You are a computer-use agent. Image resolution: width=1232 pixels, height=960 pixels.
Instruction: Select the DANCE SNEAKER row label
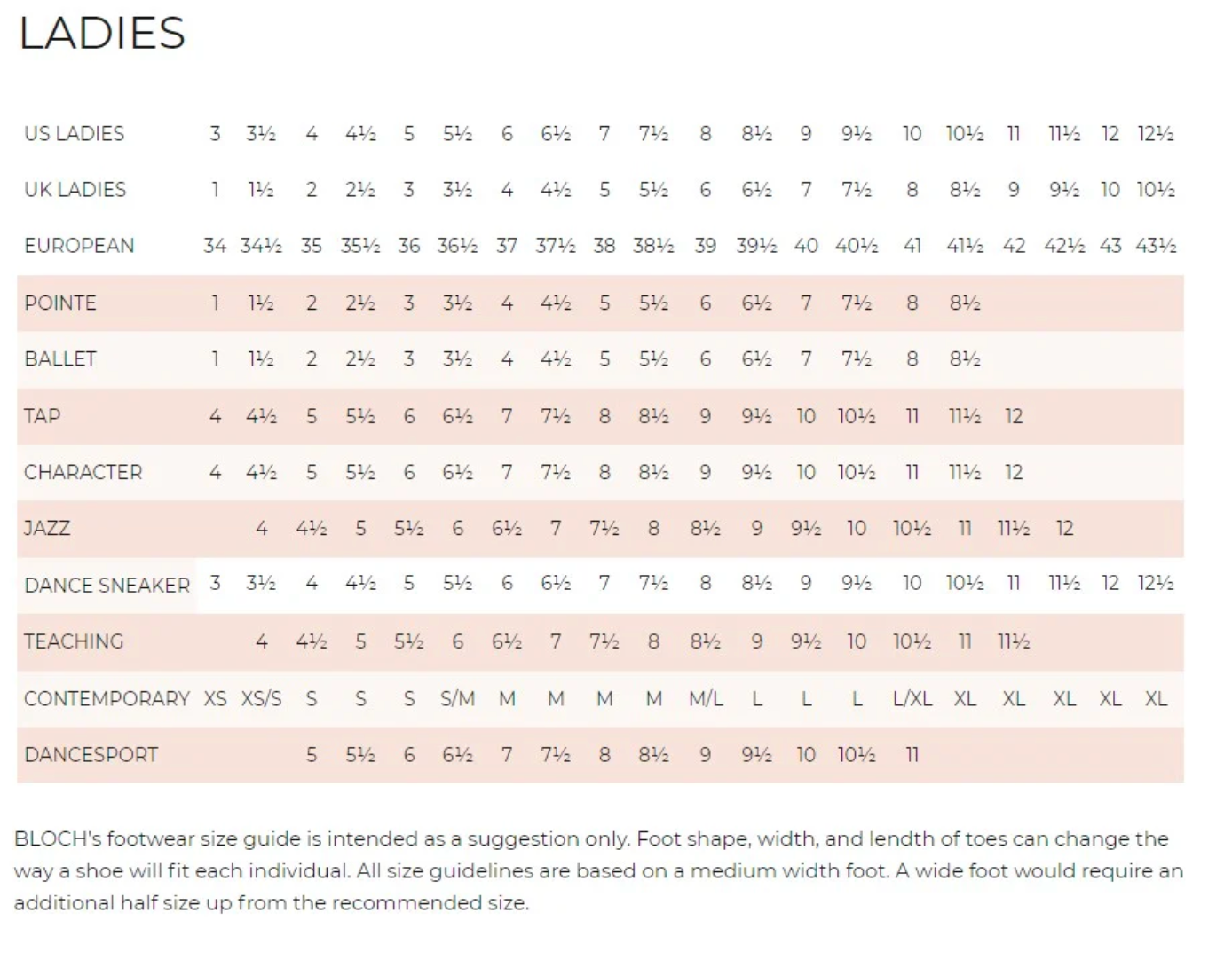pos(107,586)
